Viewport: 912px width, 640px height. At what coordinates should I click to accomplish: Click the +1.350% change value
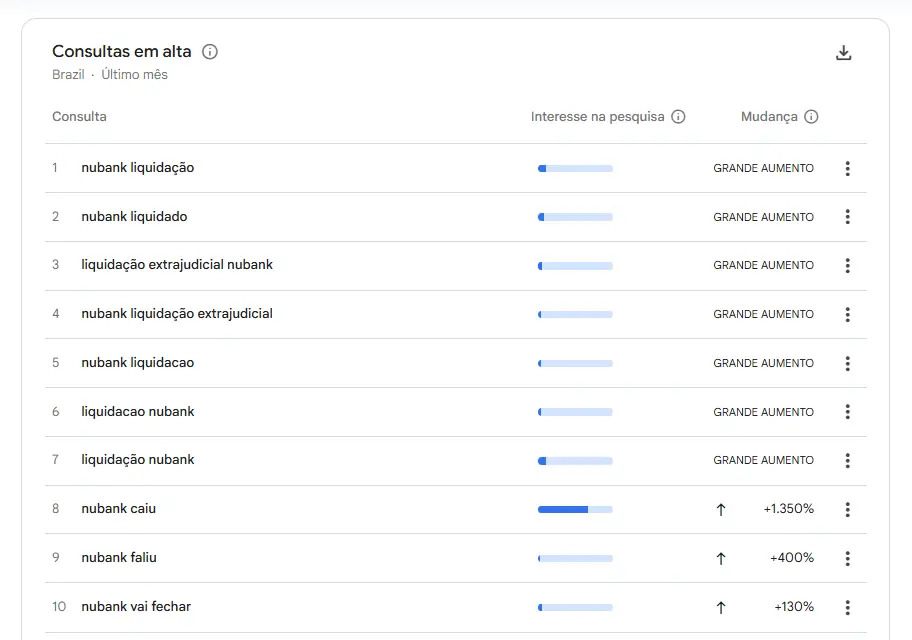click(x=789, y=509)
